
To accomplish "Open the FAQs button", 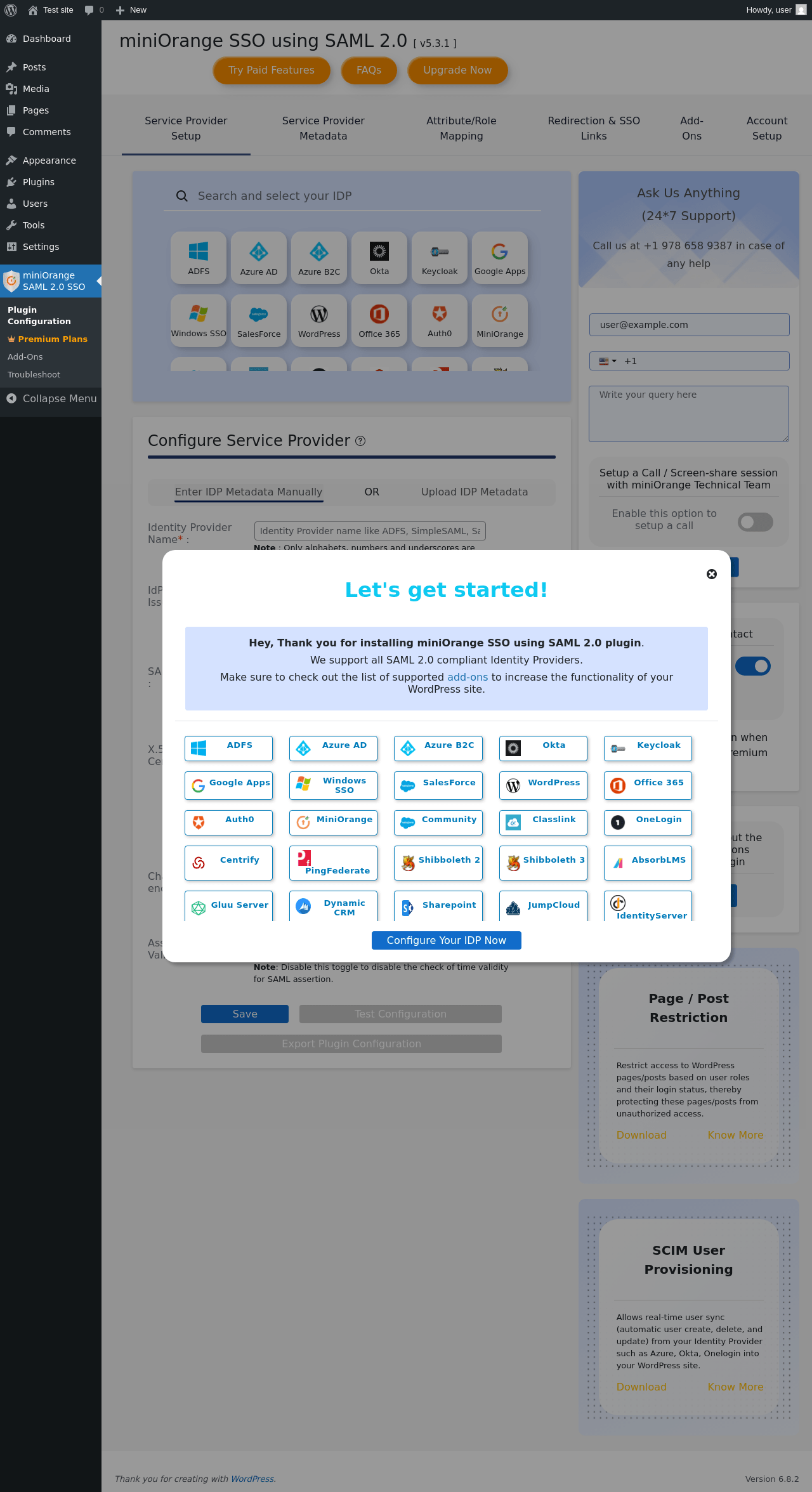I will coord(369,70).
